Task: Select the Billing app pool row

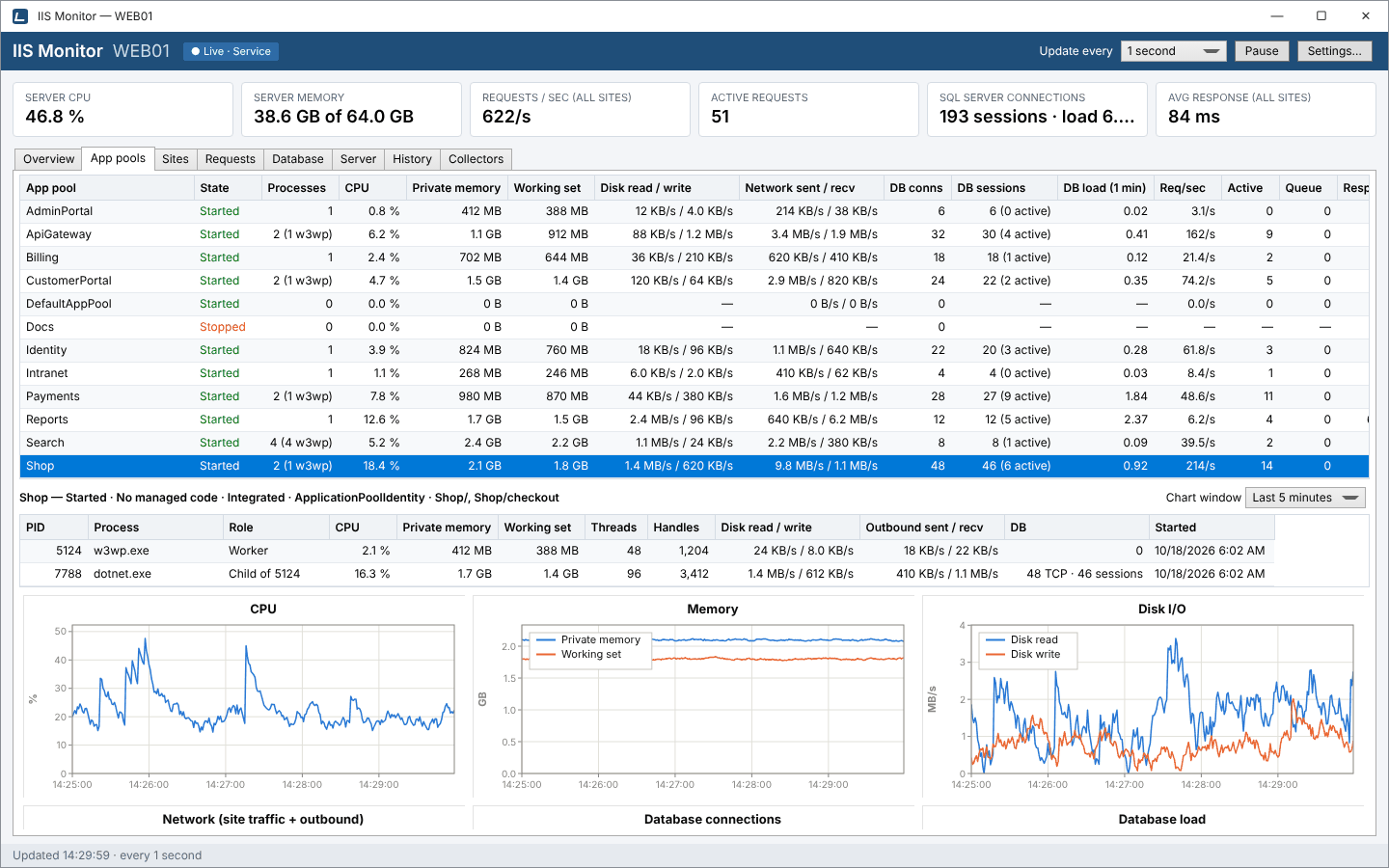Action: click(694, 258)
